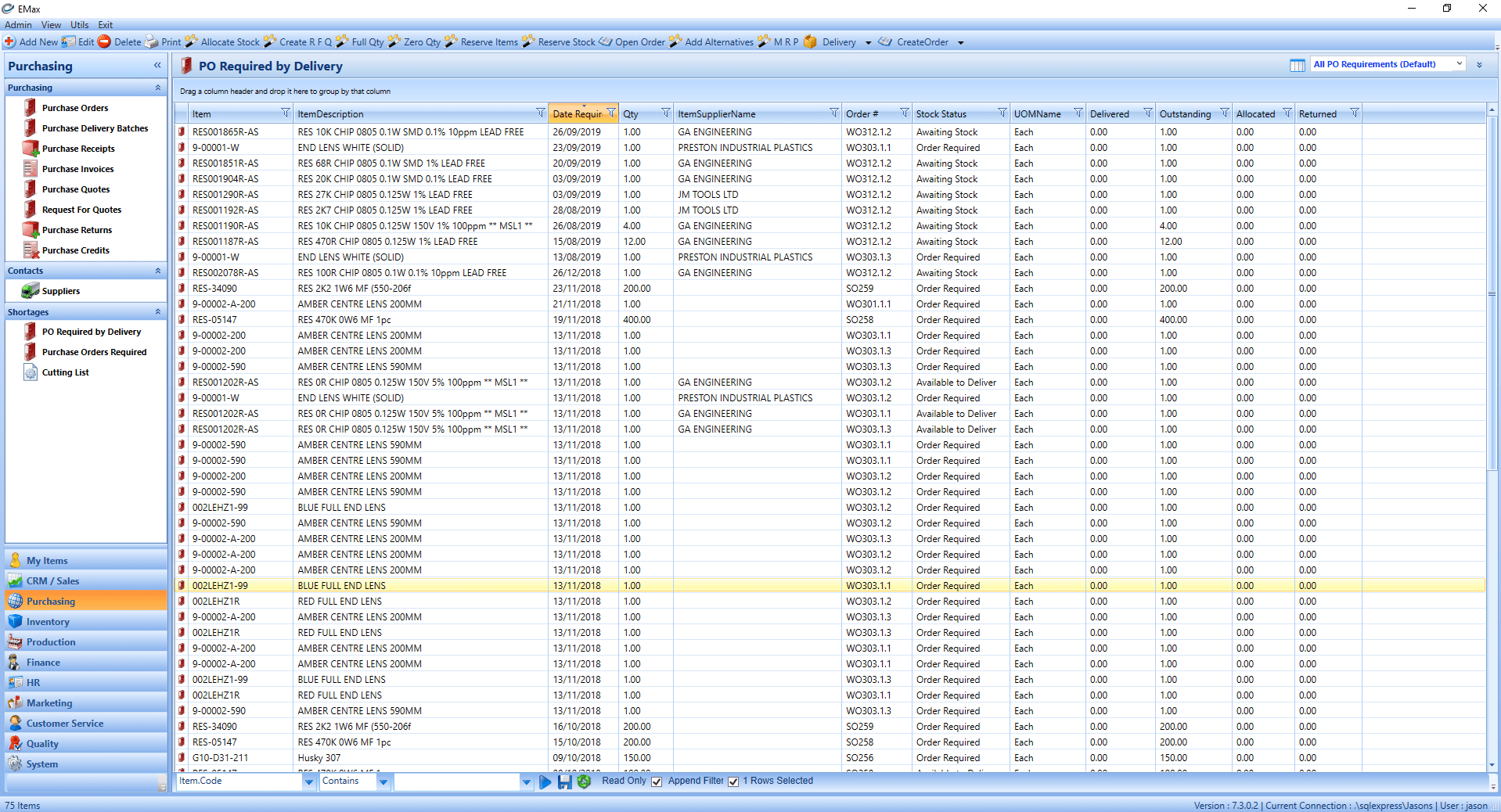Sort by the Date Required column header
Image resolution: width=1501 pixels, height=812 pixels.
click(578, 113)
